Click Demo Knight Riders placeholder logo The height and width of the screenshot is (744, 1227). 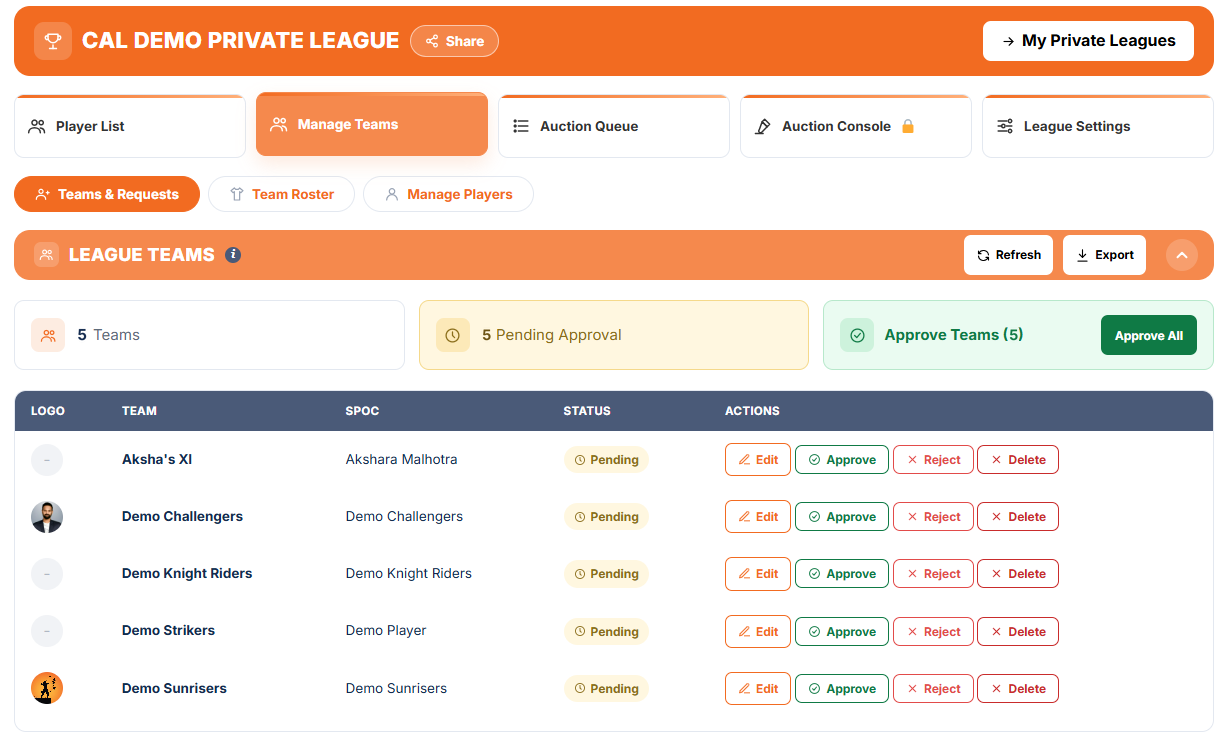(47, 574)
